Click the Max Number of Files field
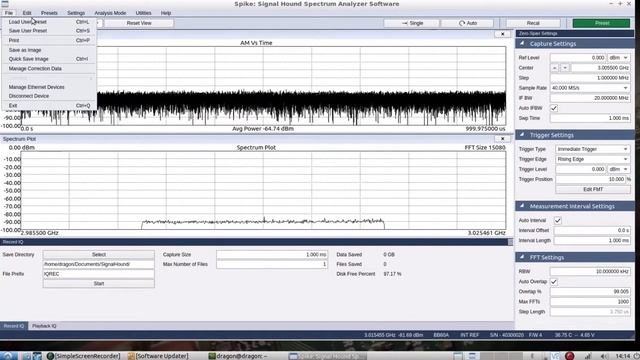 272,264
